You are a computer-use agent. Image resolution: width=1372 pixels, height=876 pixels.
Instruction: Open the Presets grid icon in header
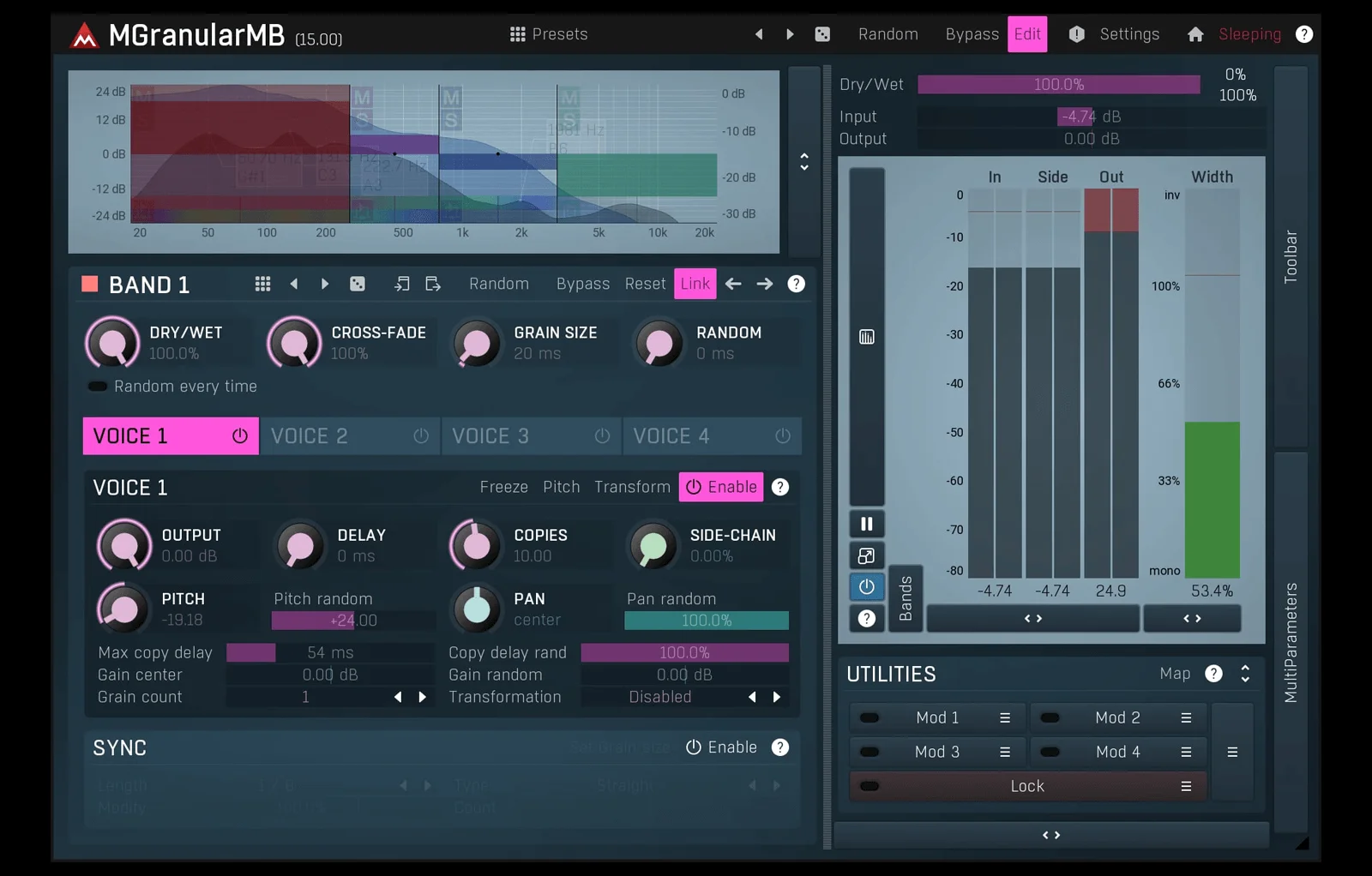(517, 34)
